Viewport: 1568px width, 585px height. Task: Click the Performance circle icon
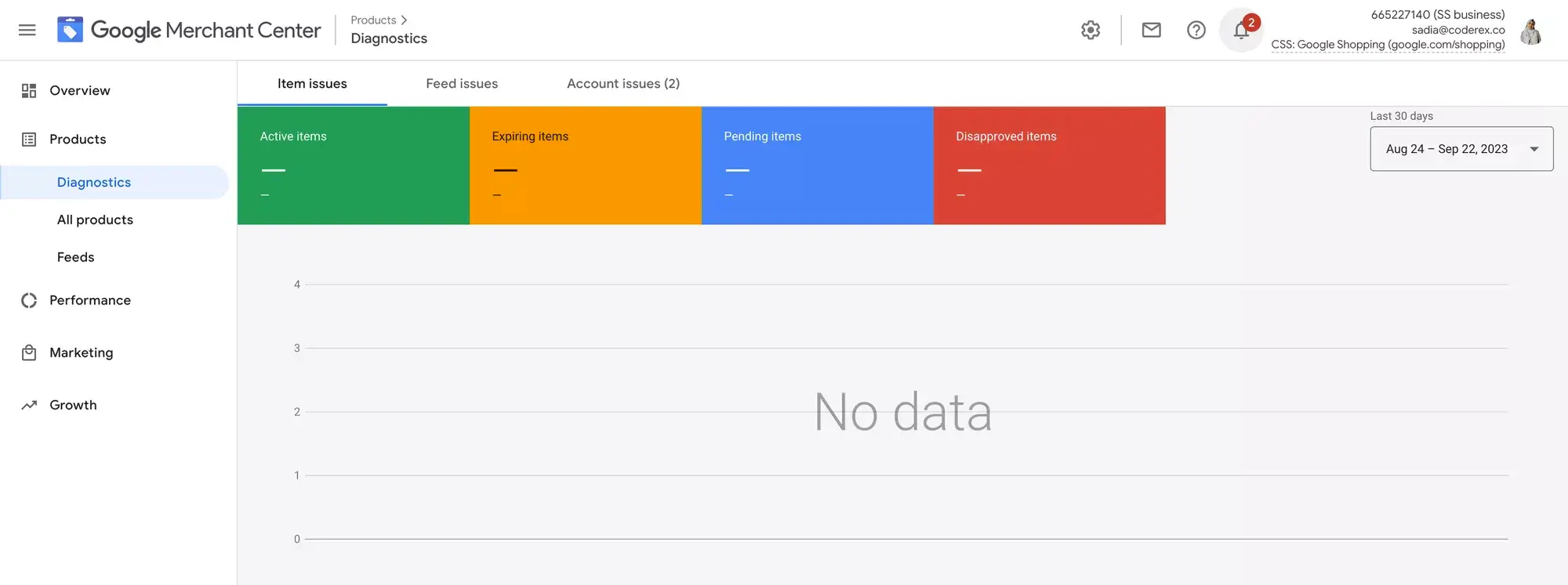[29, 300]
